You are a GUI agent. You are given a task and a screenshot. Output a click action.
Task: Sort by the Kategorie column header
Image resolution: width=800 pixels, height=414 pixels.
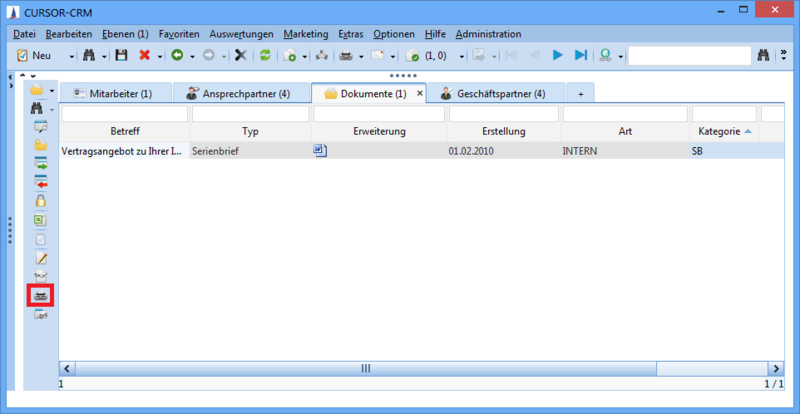click(718, 131)
